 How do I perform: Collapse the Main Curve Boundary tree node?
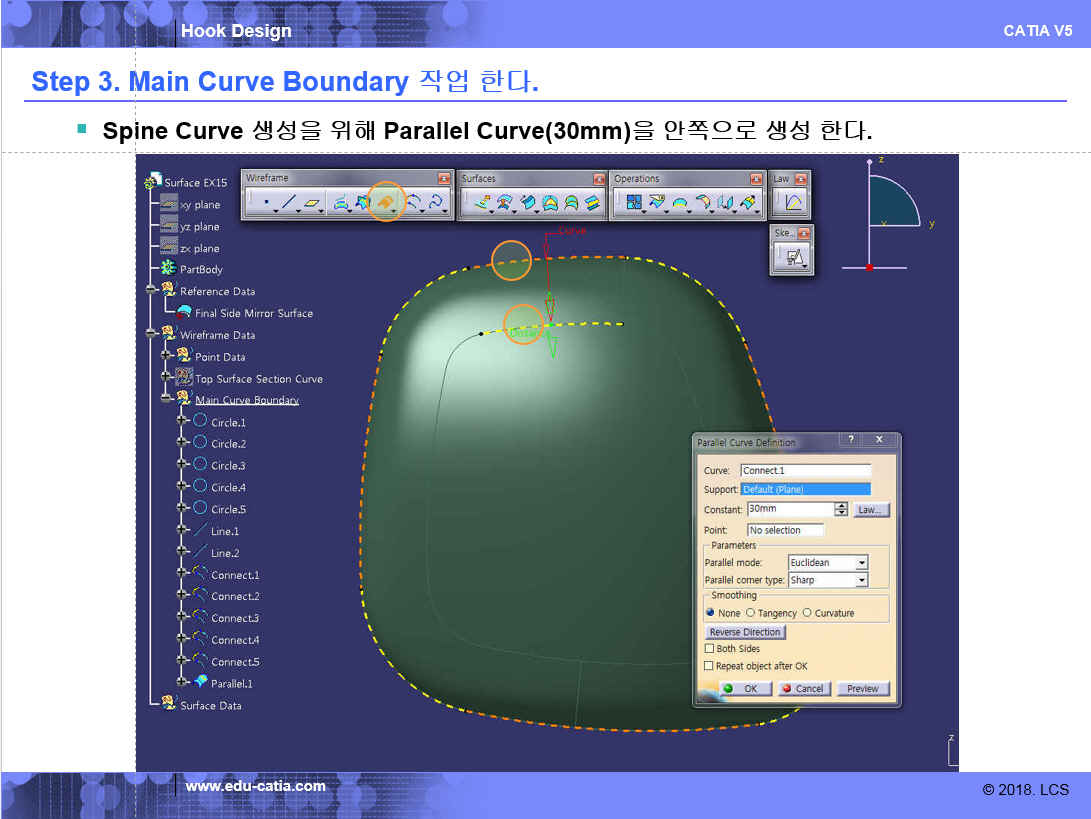(x=167, y=400)
